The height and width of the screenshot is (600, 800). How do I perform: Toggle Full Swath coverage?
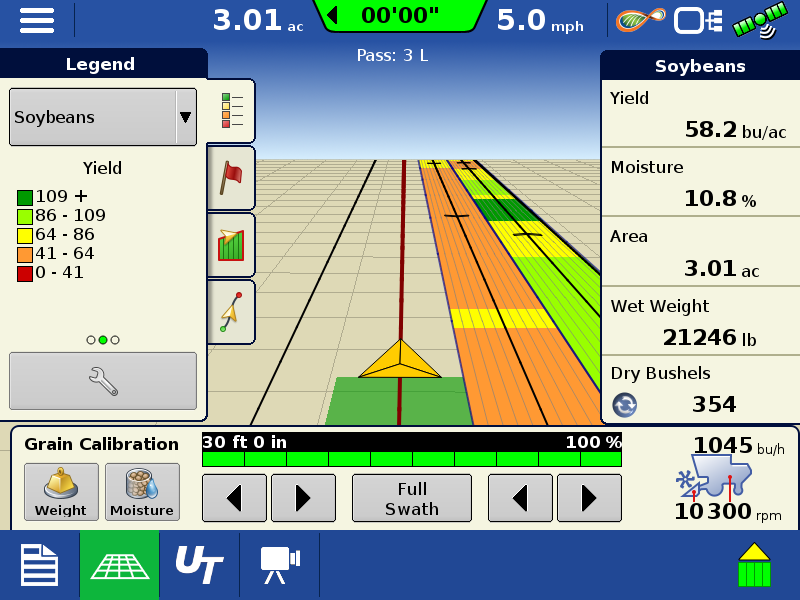pyautogui.click(x=411, y=497)
